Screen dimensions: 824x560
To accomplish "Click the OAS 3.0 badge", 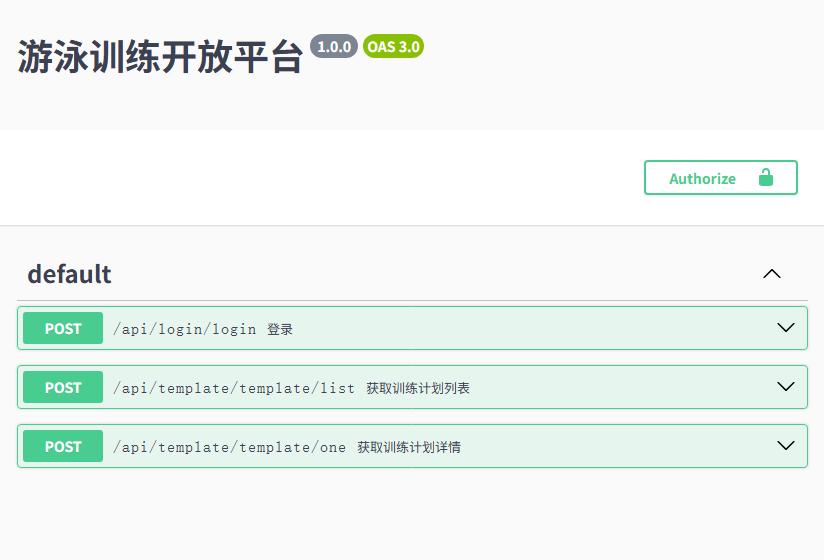I will click(x=393, y=46).
